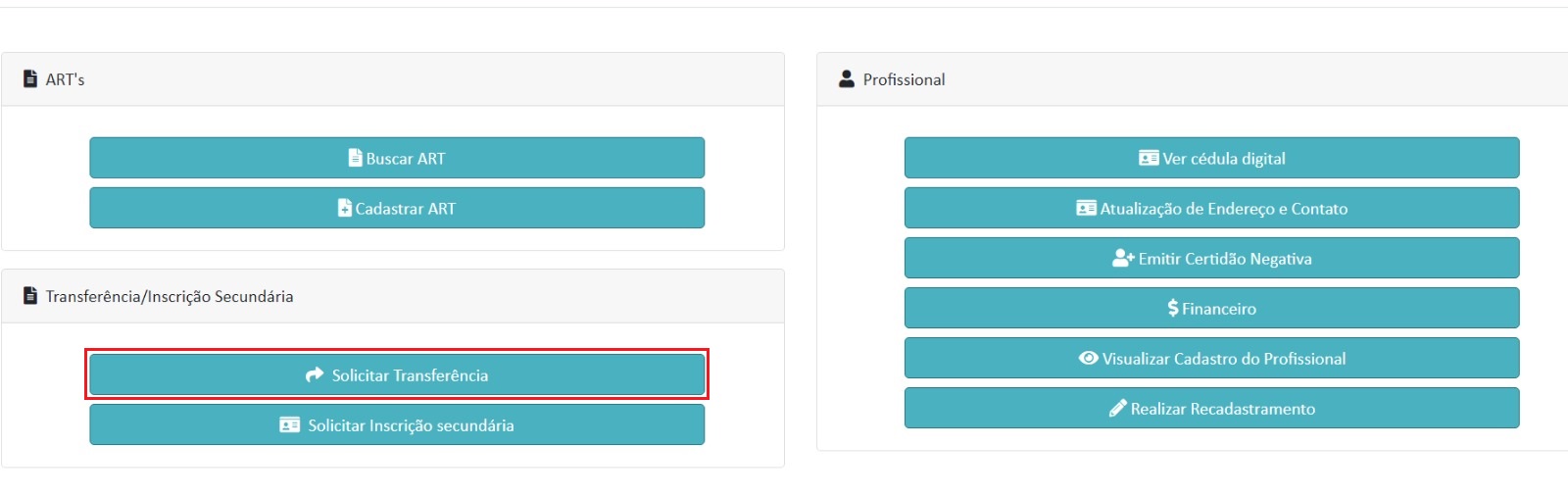Click the Transferência/Inscrição Secundária heading text
1568x496 pixels.
pyautogui.click(x=170, y=296)
